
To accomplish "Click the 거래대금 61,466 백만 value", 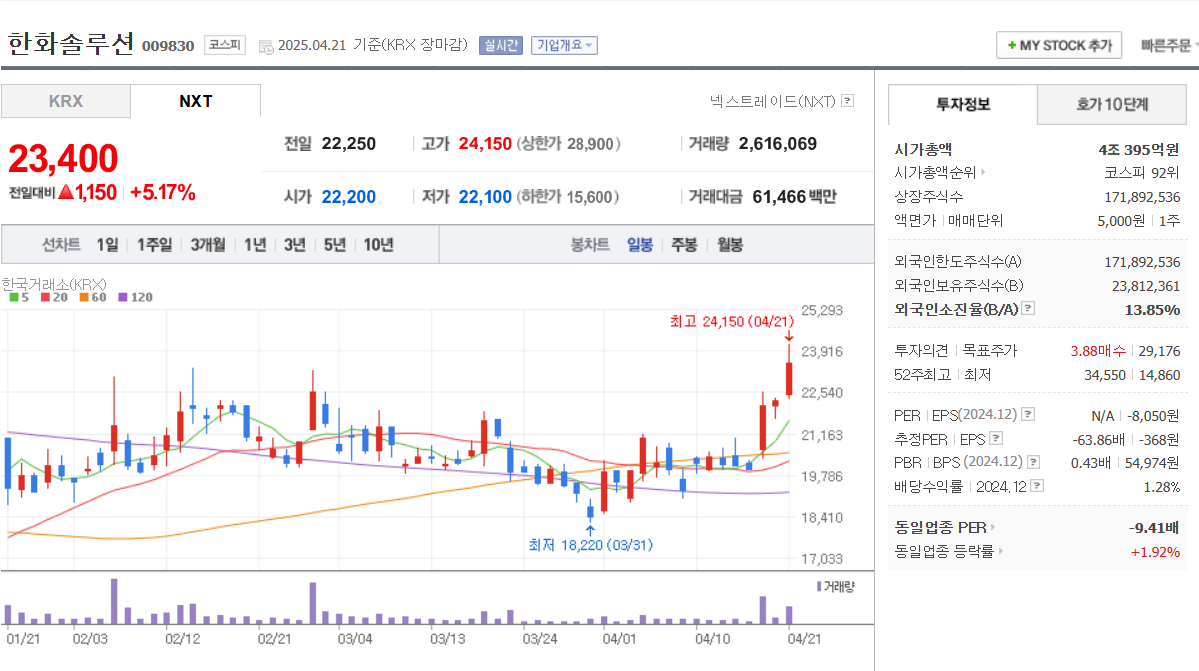I will click(x=794, y=196).
